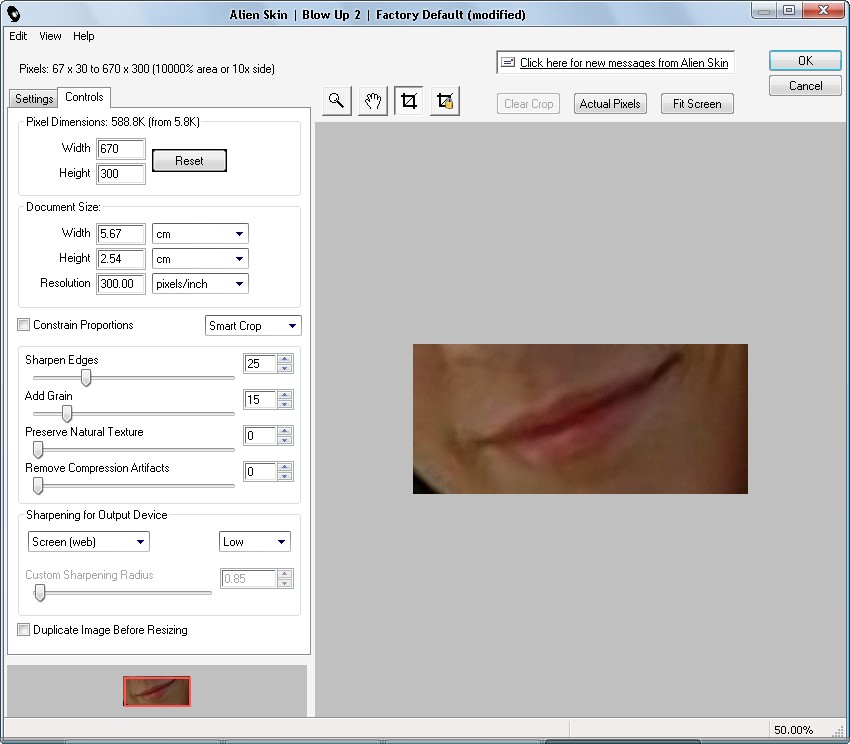Click the lips thumbnail in navigator preview
This screenshot has height=744, width=850.
point(157,691)
